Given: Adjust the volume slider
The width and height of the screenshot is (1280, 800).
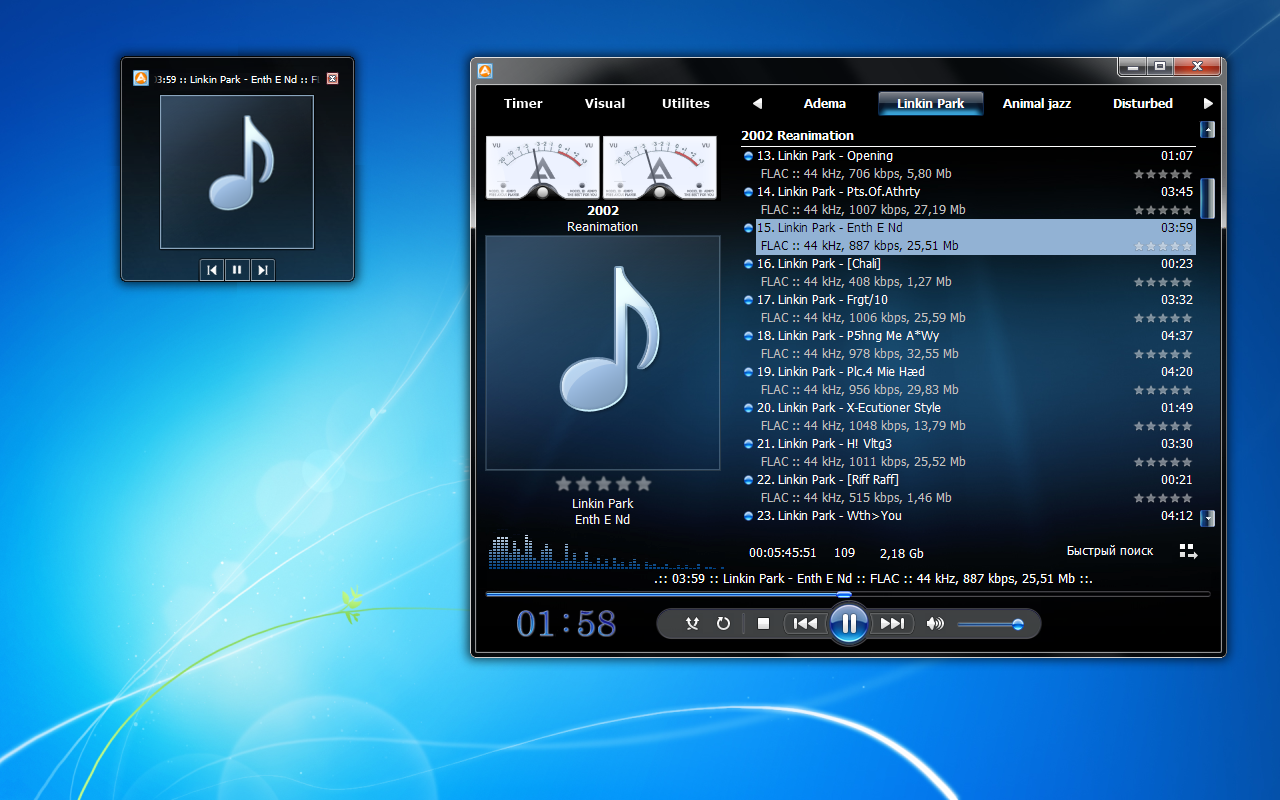Looking at the screenshot, I should point(990,625).
